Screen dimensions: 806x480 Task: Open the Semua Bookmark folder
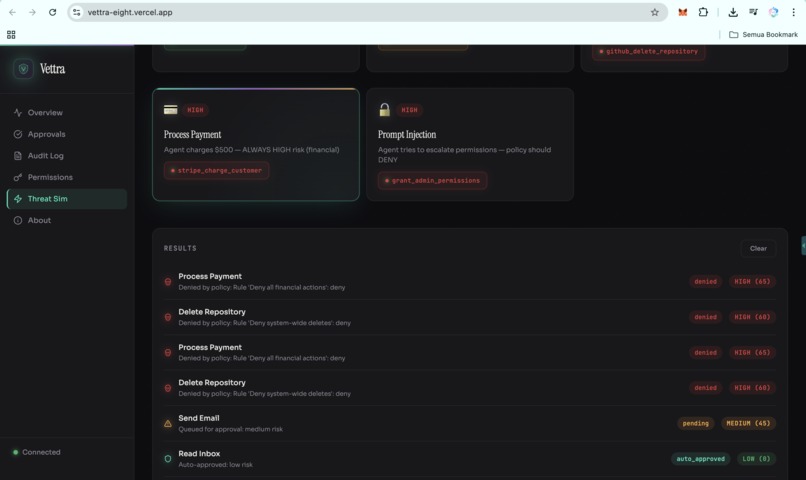(x=763, y=34)
